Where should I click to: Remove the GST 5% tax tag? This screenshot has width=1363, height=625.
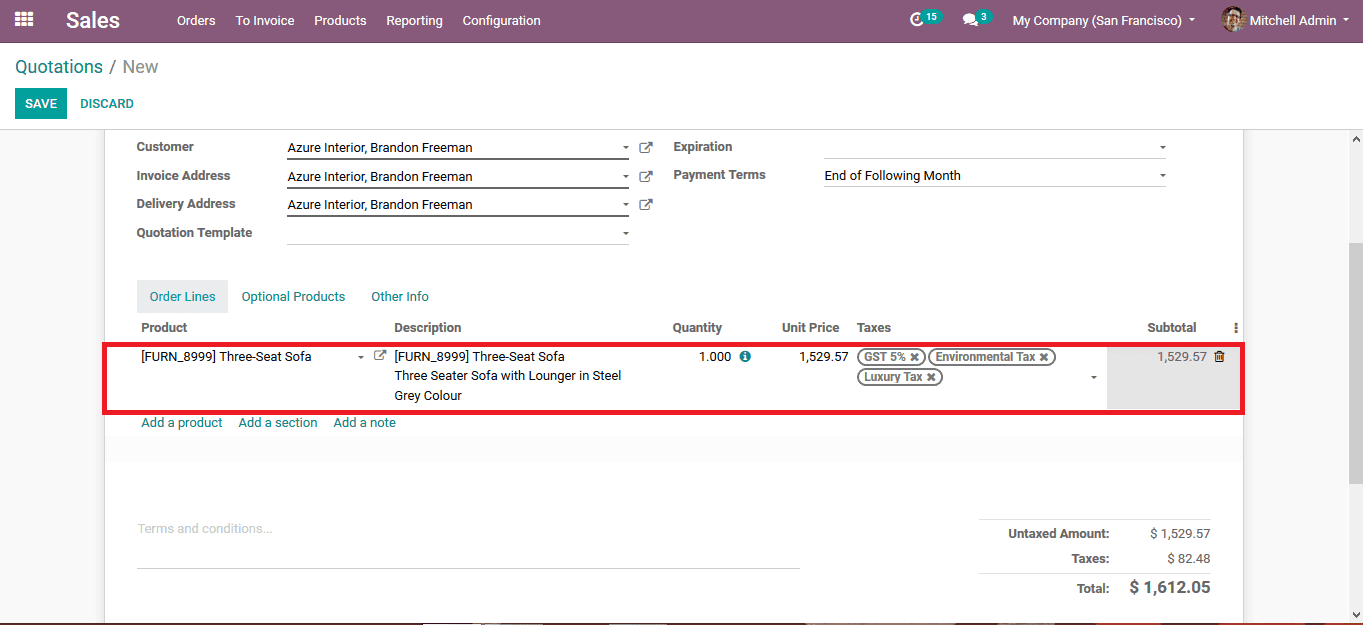pos(914,357)
